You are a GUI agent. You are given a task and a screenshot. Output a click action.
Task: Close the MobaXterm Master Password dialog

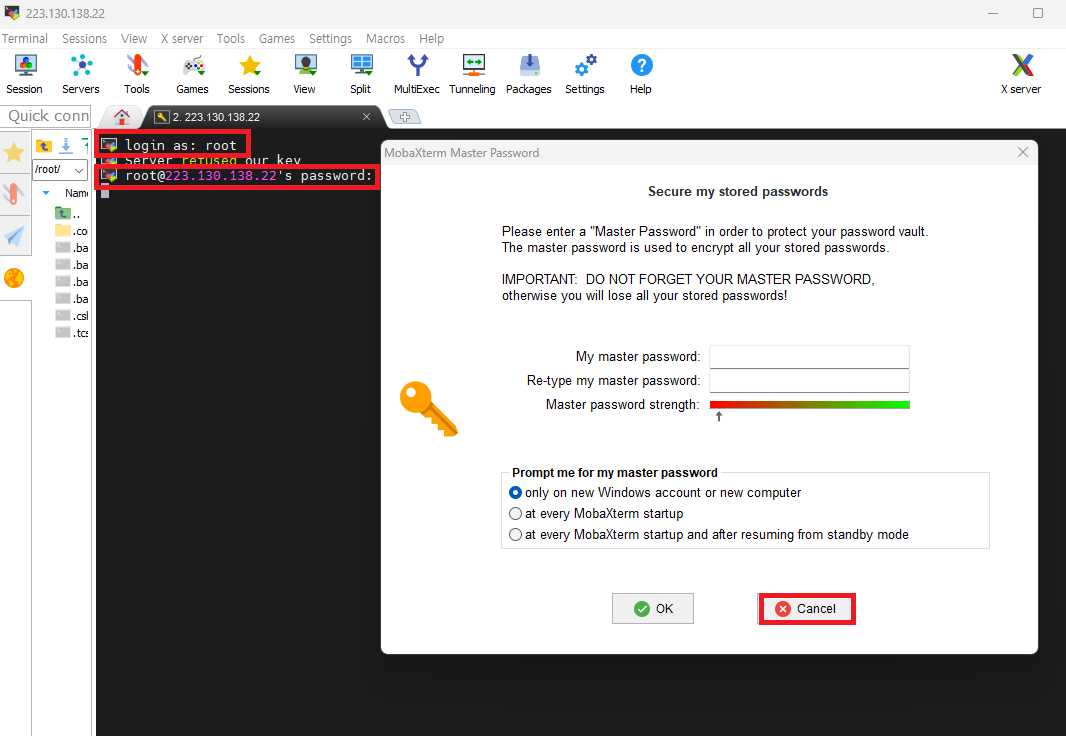pyautogui.click(x=1022, y=152)
